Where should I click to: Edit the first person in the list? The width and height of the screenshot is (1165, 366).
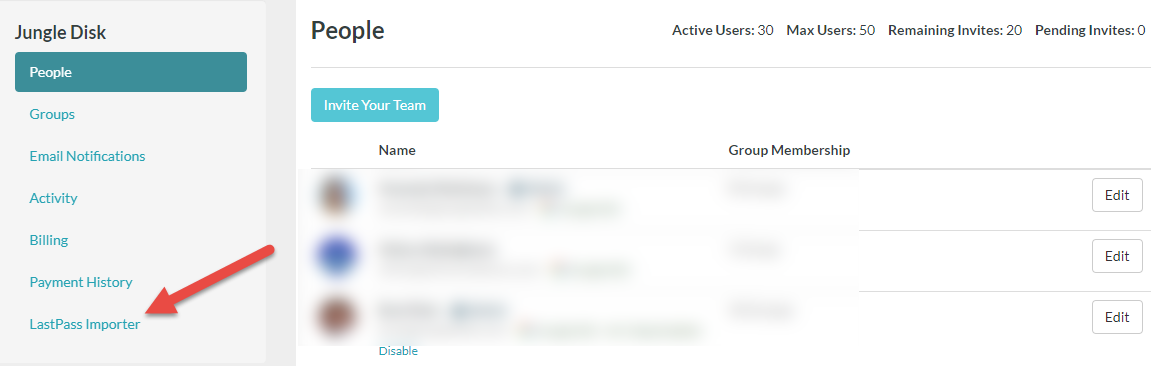pyautogui.click(x=1117, y=195)
